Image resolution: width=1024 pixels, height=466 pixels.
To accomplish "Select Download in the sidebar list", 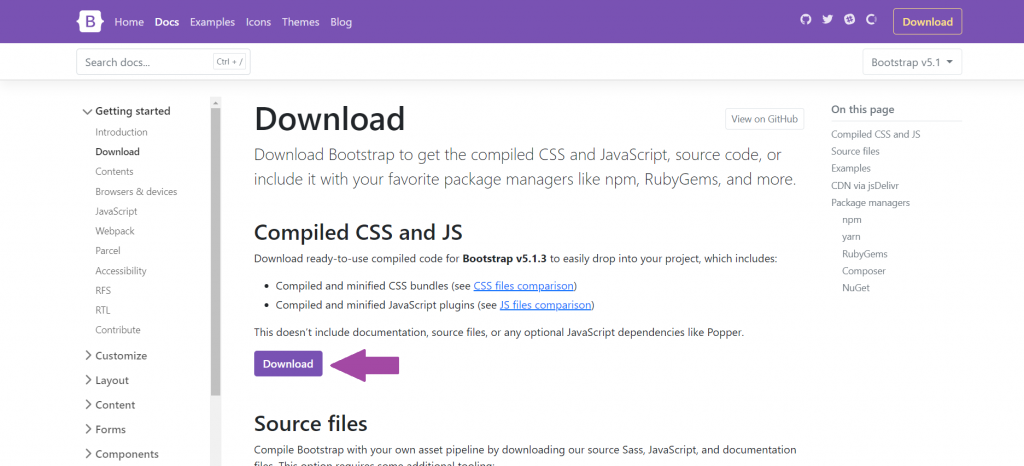I will (118, 151).
